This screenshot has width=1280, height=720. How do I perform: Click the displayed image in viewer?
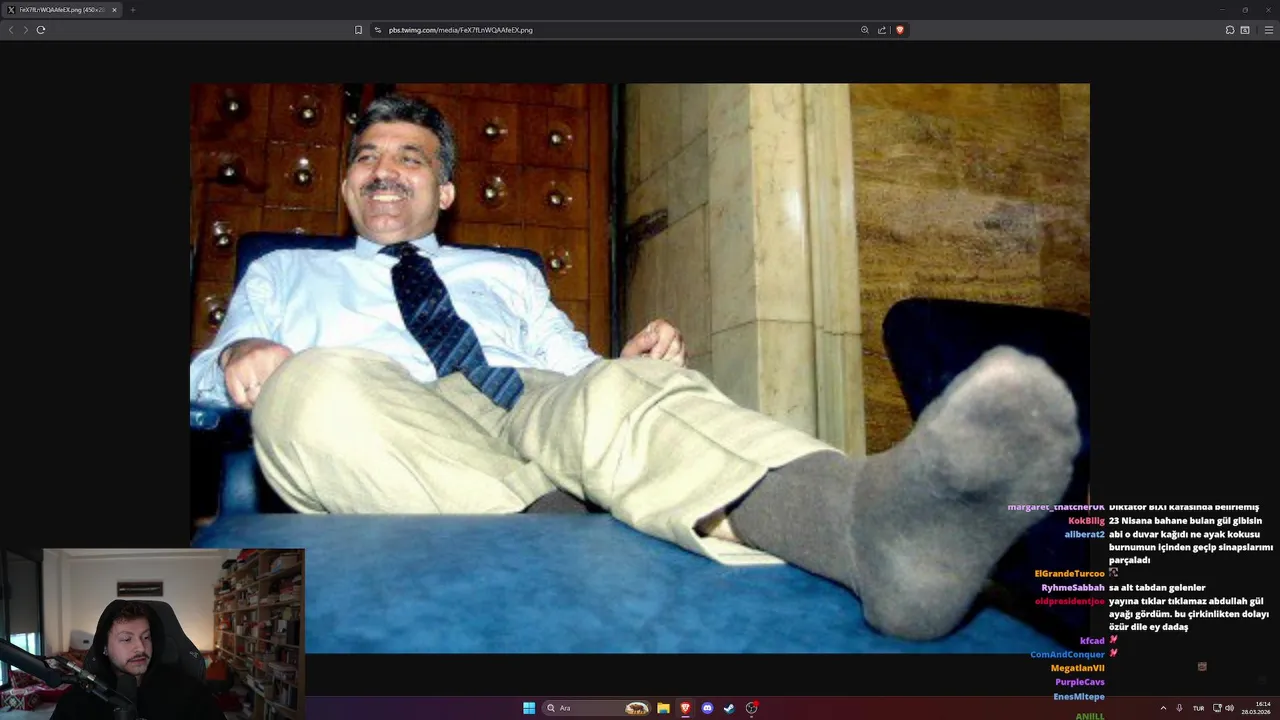(640, 368)
